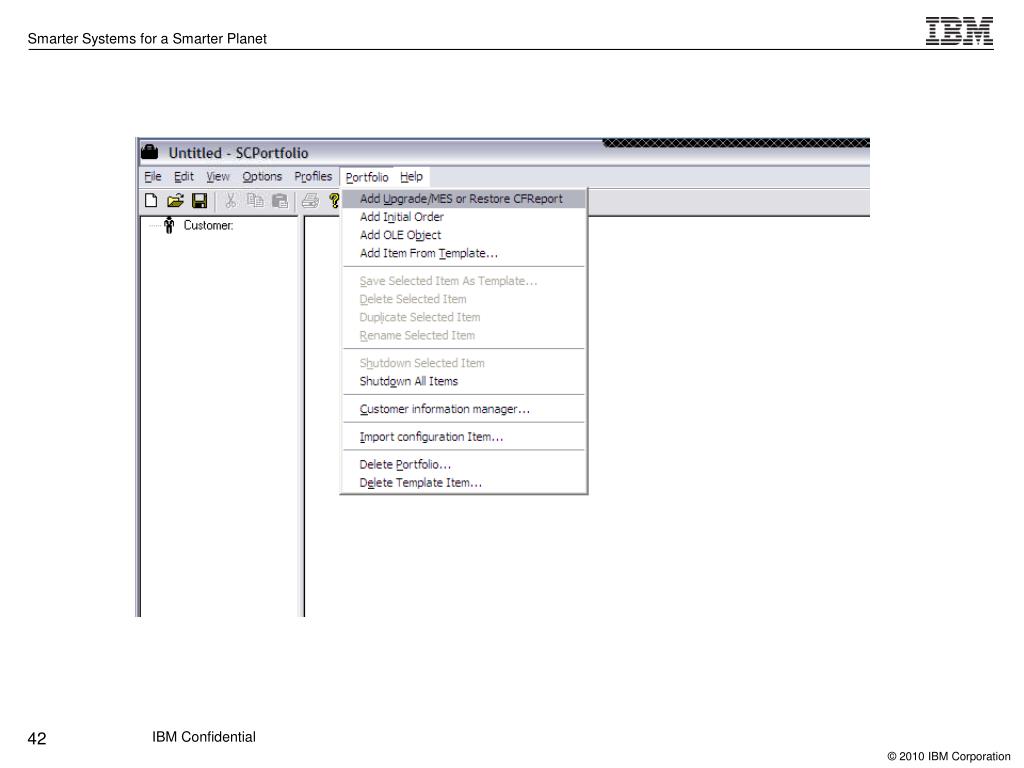Click Duplicate Selected Item entry
Screen dimensions: 1024x768
pyautogui.click(x=463, y=317)
